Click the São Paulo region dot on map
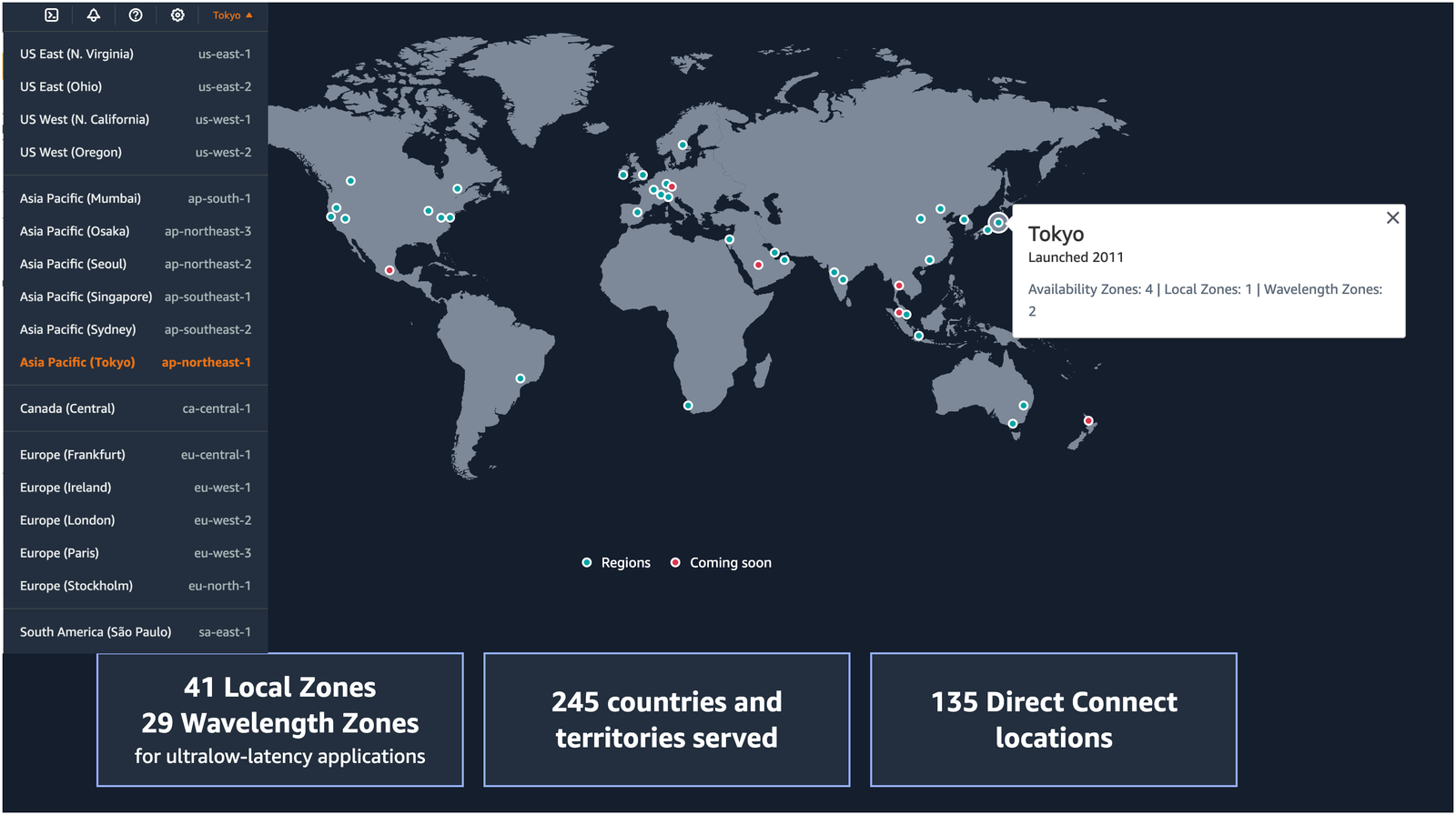The image size is (1456, 815). point(521,378)
